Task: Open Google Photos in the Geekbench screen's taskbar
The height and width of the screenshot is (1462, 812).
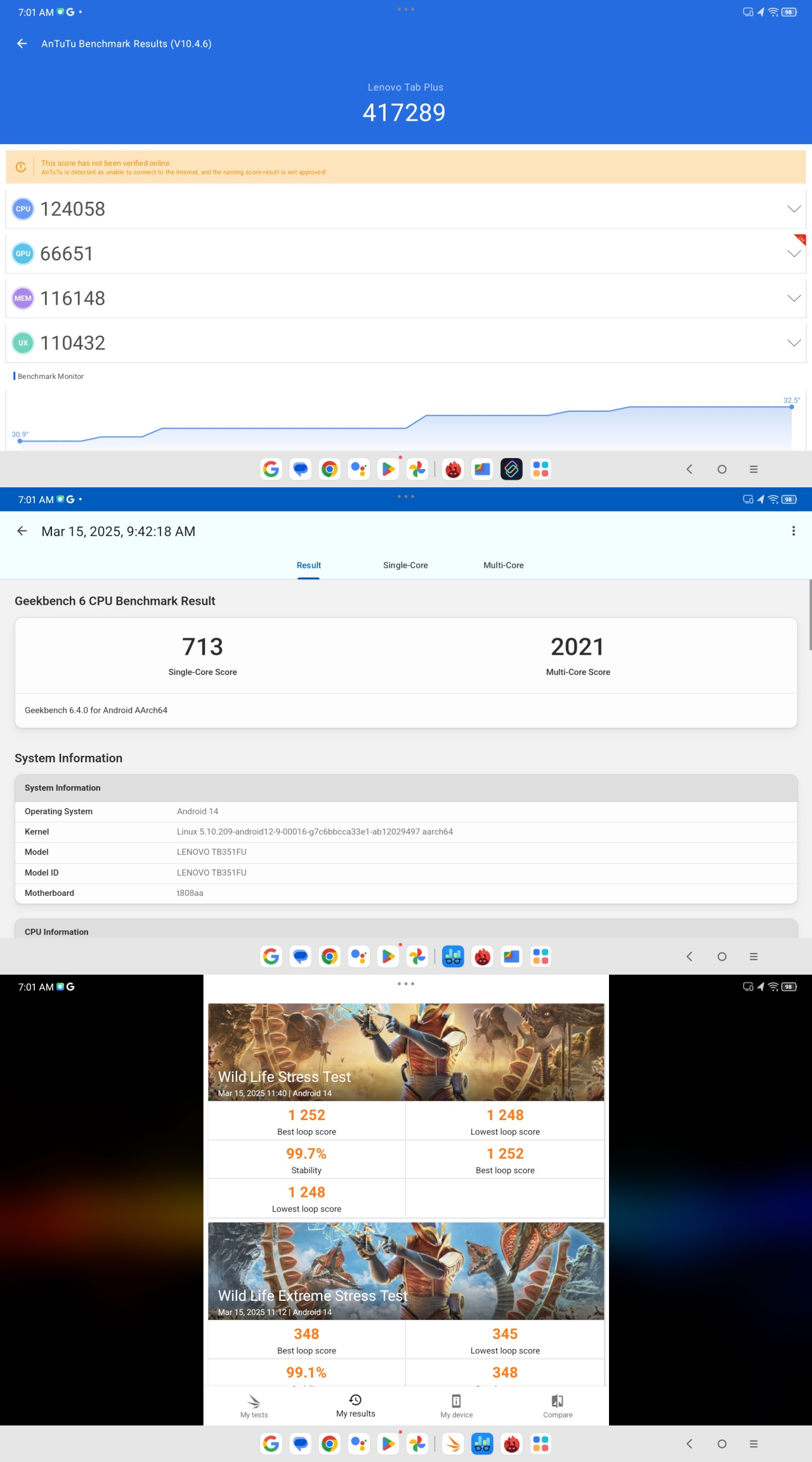Action: [x=417, y=956]
